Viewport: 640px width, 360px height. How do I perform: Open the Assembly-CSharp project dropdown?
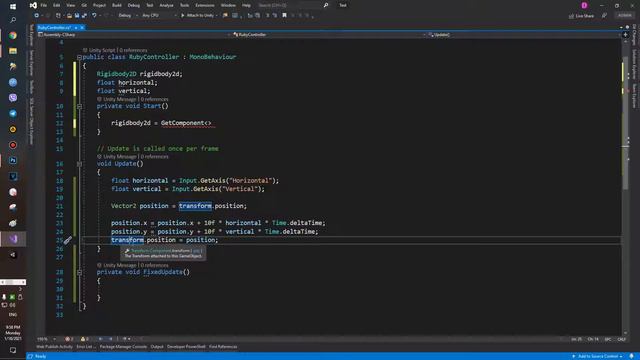tap(134, 35)
